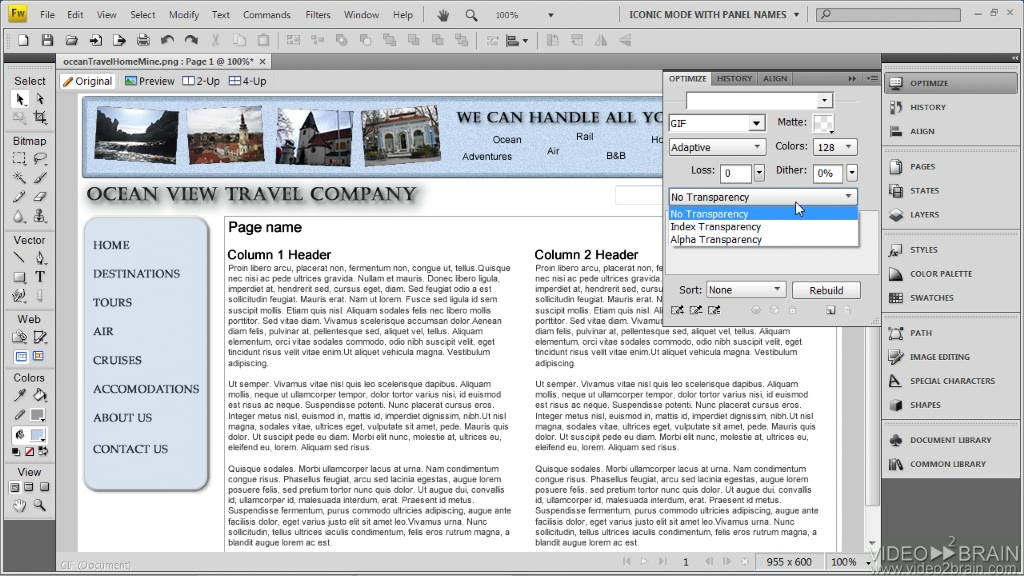Switch to the History tab
The height and width of the screenshot is (576, 1024).
(734, 79)
